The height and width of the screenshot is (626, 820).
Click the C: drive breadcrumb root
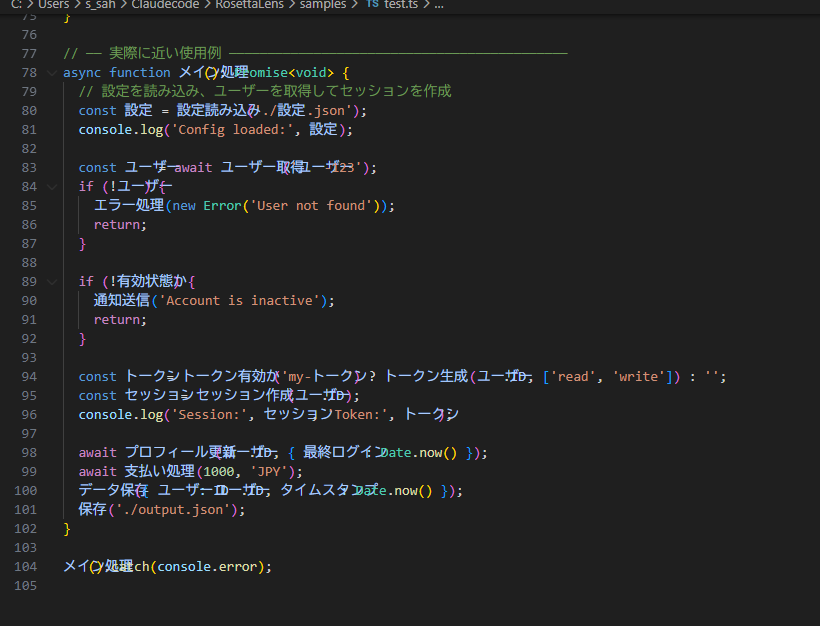[x=14, y=5]
